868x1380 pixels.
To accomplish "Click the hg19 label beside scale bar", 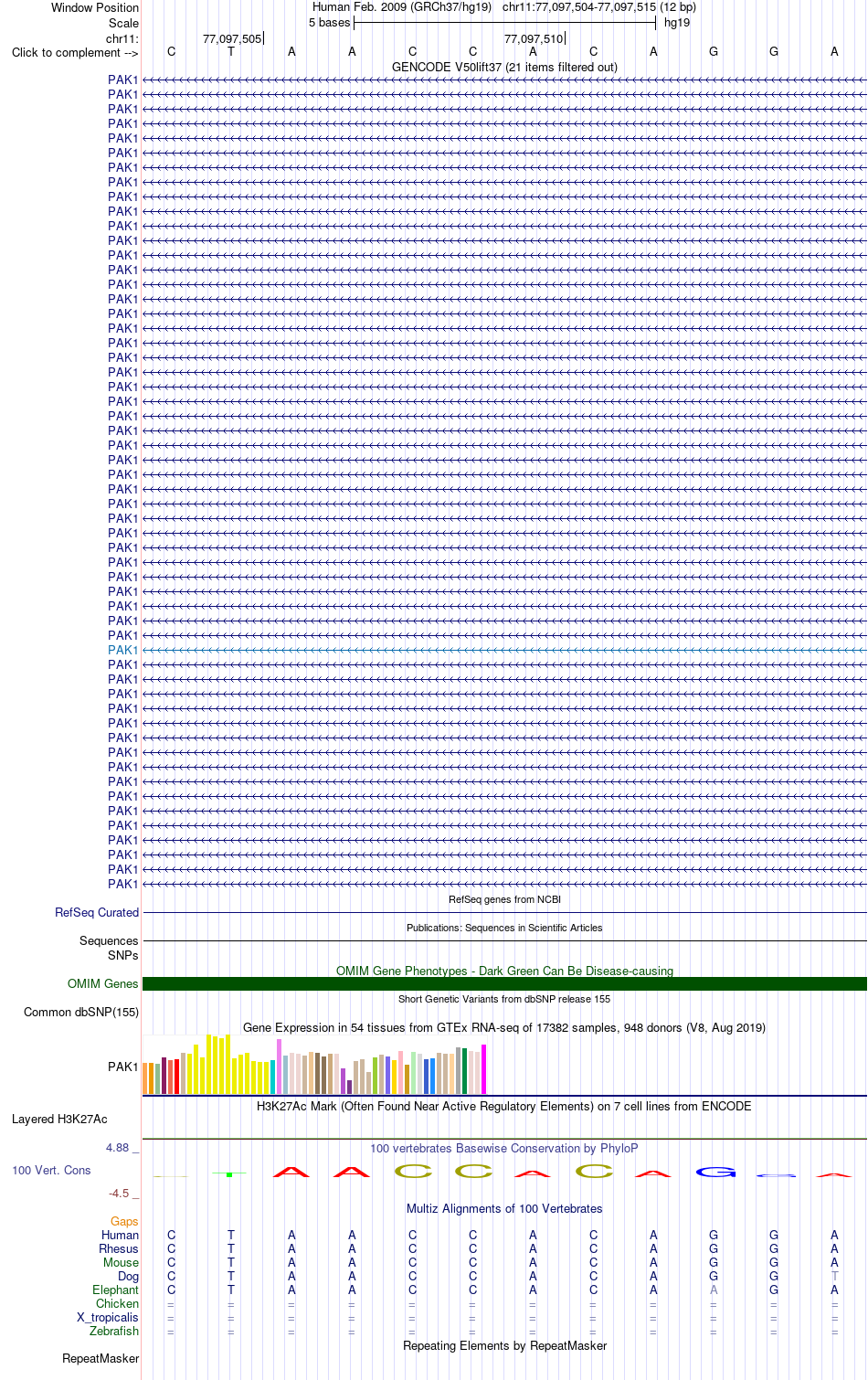I will pos(677,22).
